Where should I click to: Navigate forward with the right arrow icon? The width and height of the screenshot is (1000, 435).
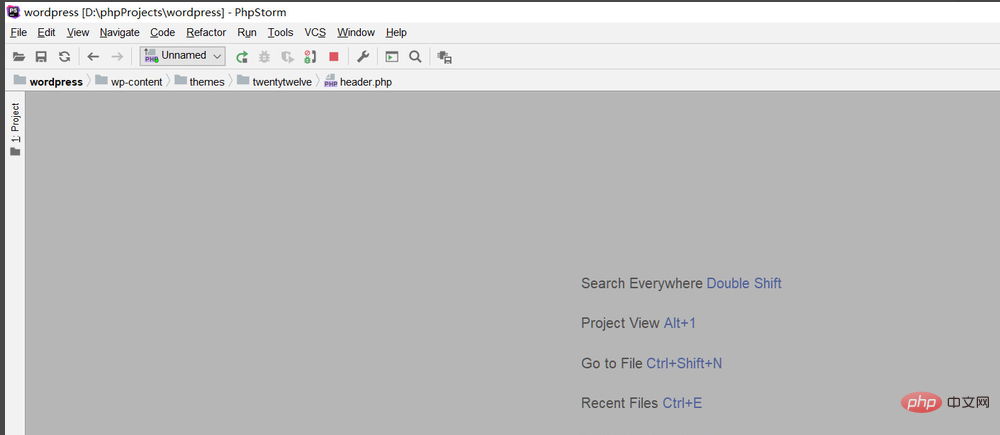[x=117, y=57]
